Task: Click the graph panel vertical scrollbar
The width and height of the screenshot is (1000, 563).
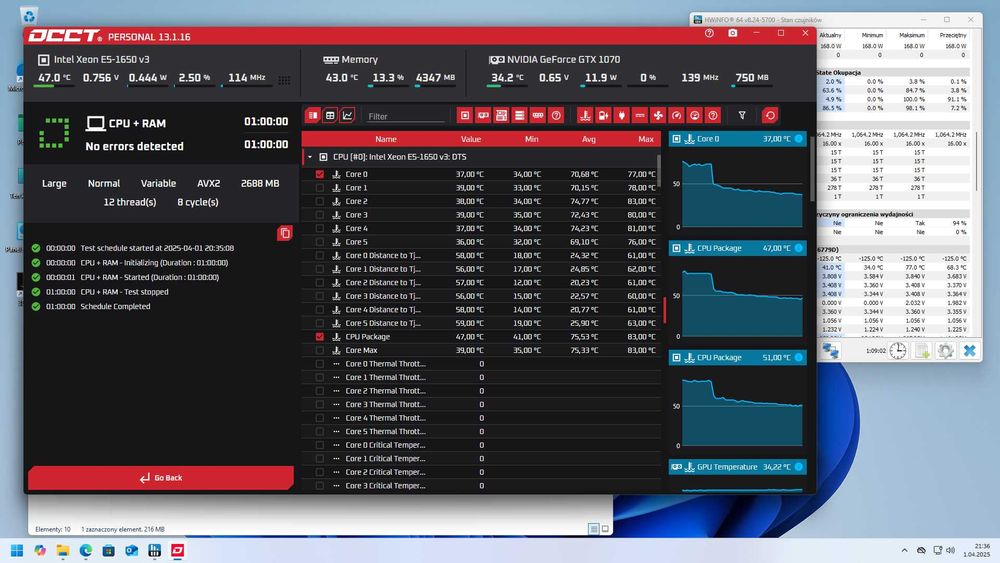Action: click(x=812, y=169)
